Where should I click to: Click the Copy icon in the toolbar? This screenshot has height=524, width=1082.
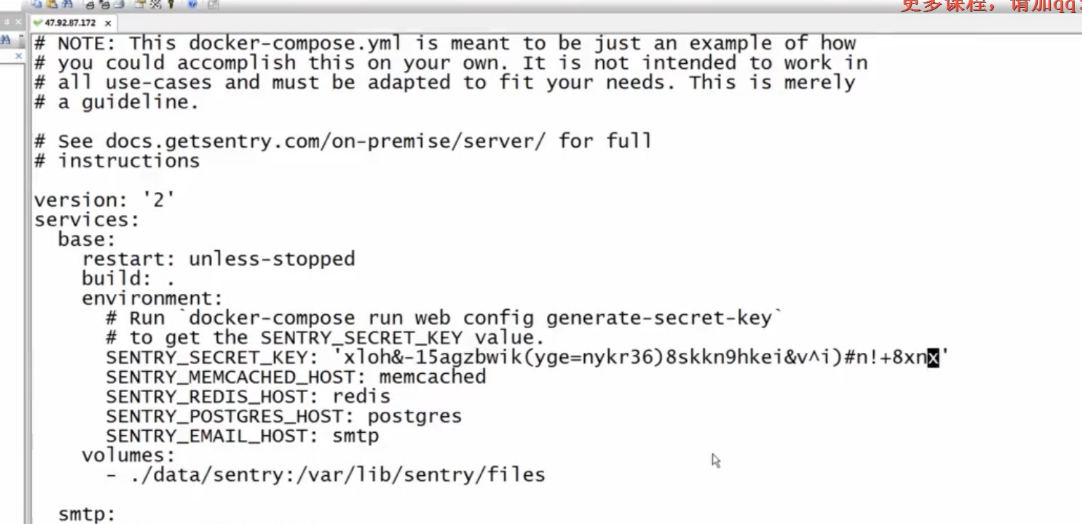point(38,4)
